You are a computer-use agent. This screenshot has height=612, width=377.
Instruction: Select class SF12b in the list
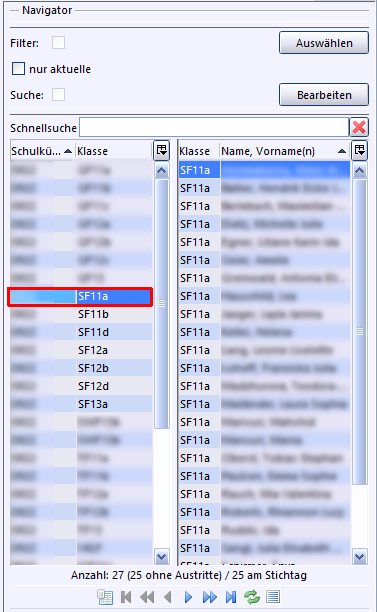click(x=81, y=368)
